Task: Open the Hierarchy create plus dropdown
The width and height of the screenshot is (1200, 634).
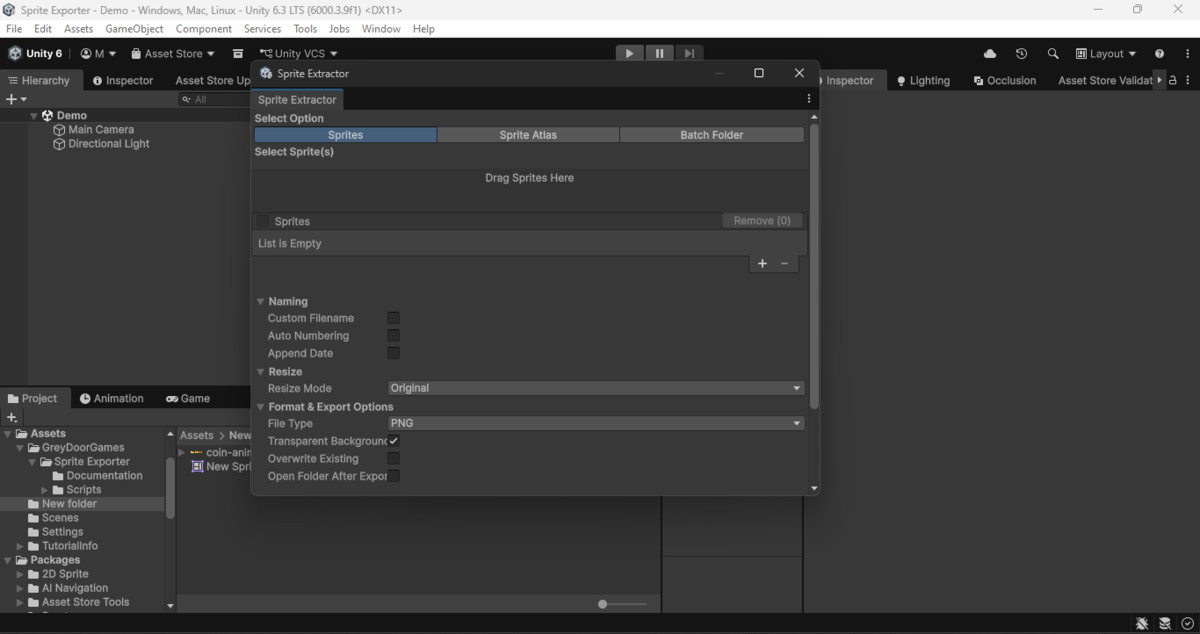Action: pos(16,99)
